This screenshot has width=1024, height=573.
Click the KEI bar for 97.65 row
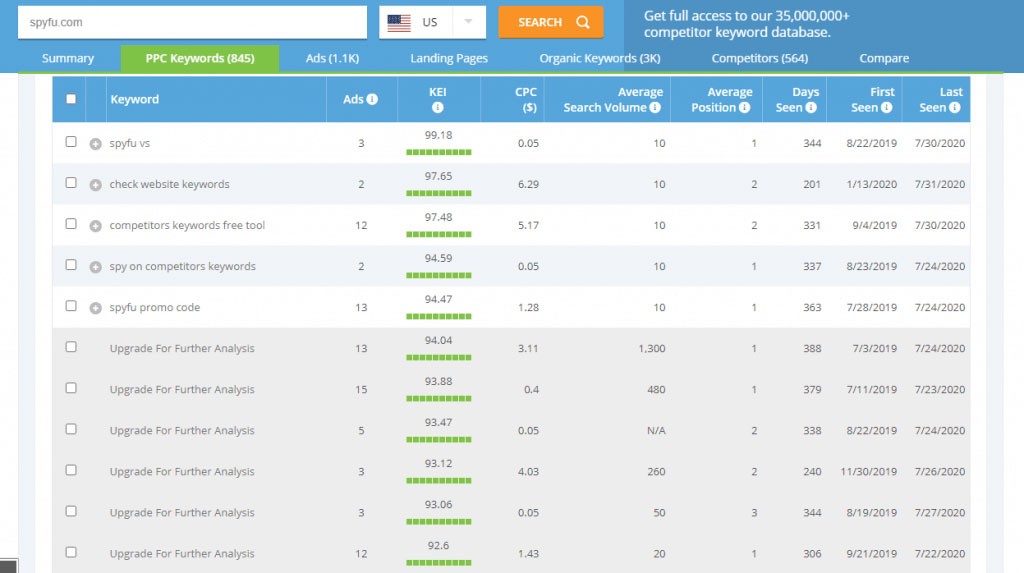tap(438, 193)
